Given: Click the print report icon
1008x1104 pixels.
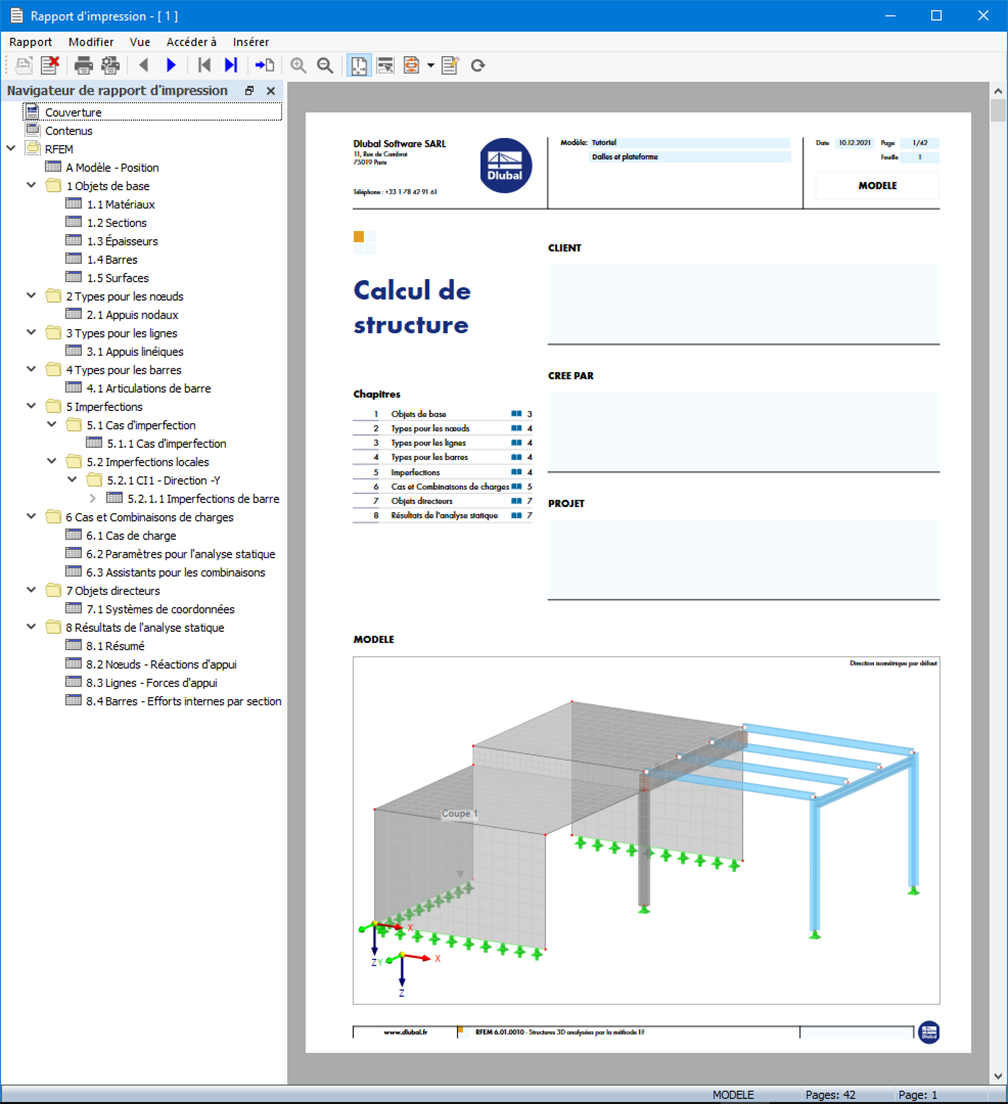Looking at the screenshot, I should pyautogui.click(x=84, y=65).
